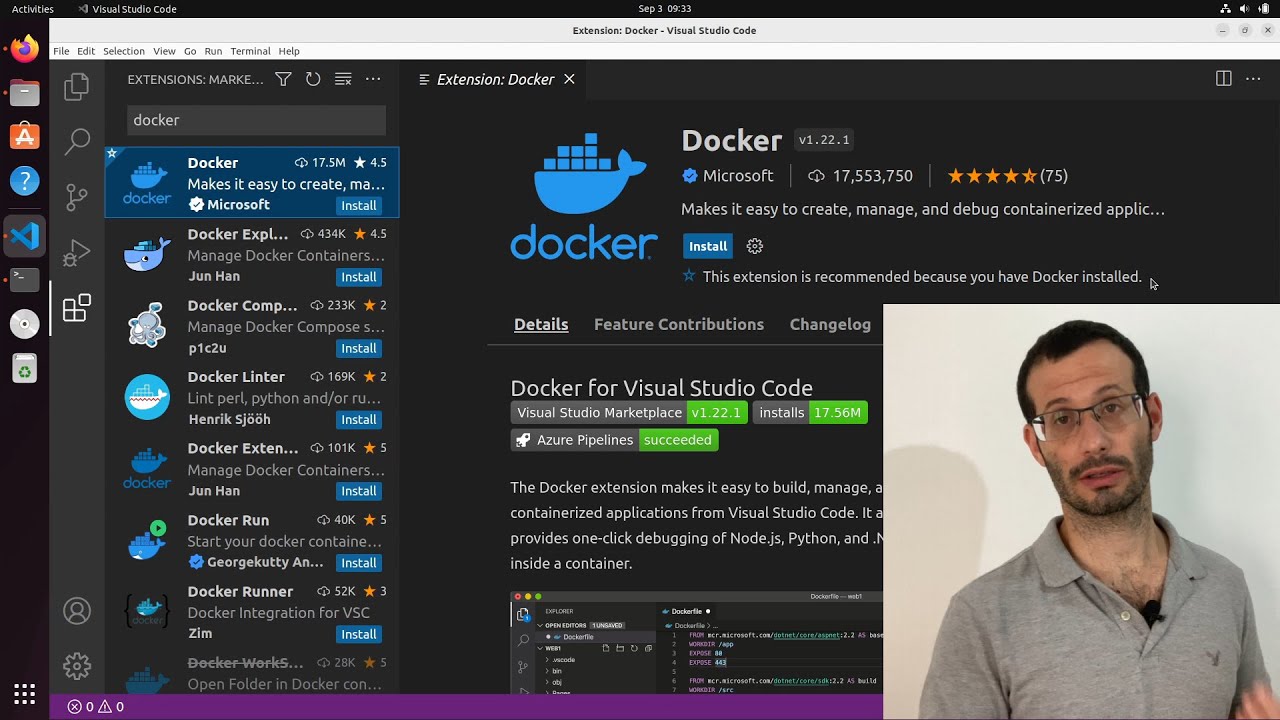Install the Docker extension from details page
This screenshot has height=720, width=1280.
707,246
